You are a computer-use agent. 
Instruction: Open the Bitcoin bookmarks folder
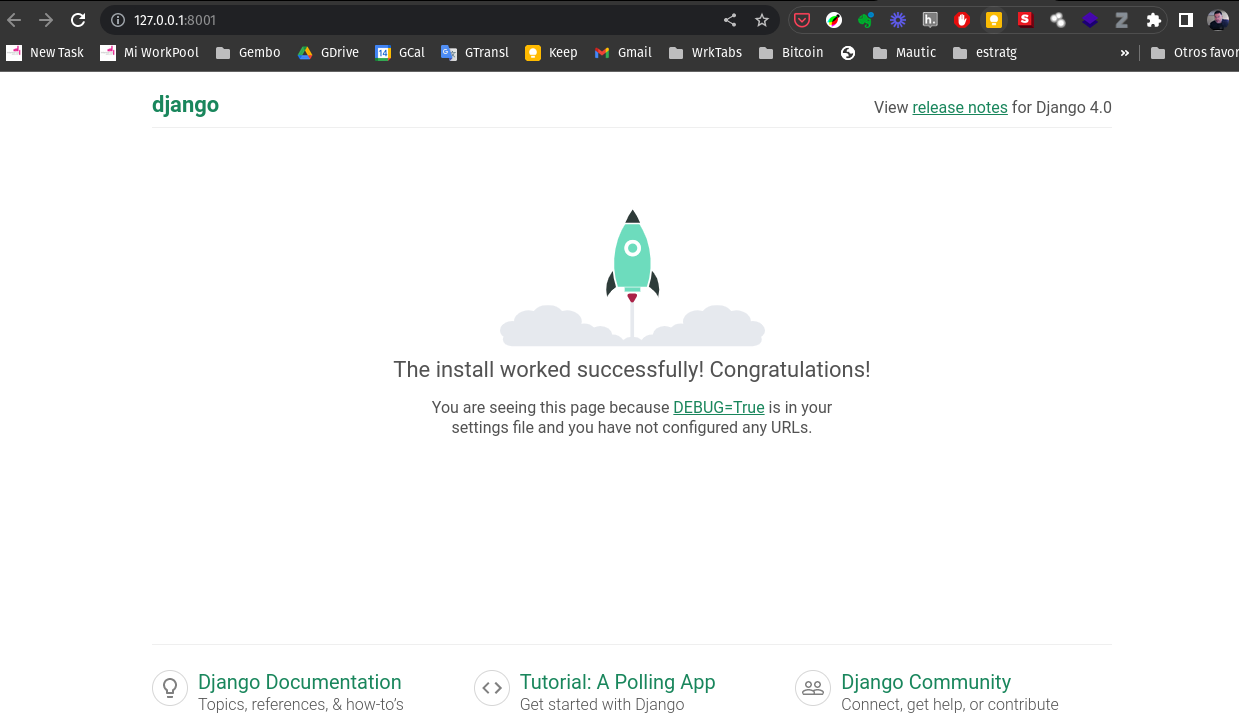[791, 53]
